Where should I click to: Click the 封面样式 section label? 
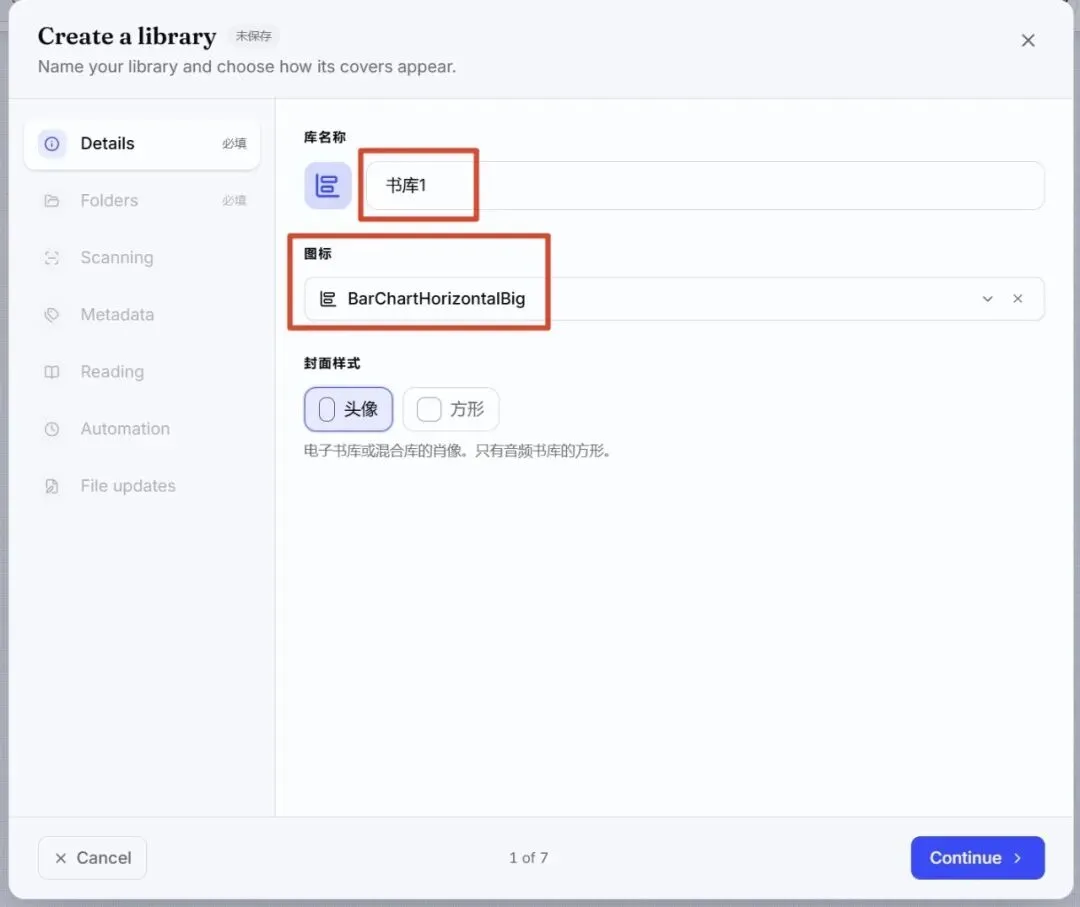pos(332,363)
